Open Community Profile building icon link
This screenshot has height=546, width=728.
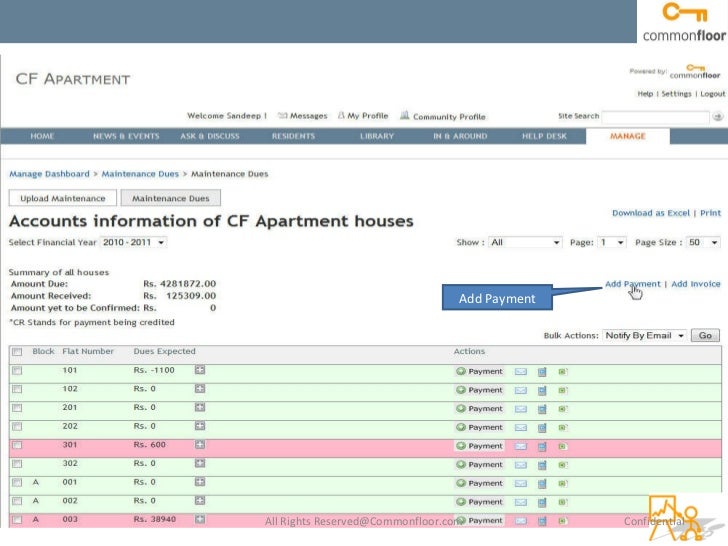click(443, 116)
